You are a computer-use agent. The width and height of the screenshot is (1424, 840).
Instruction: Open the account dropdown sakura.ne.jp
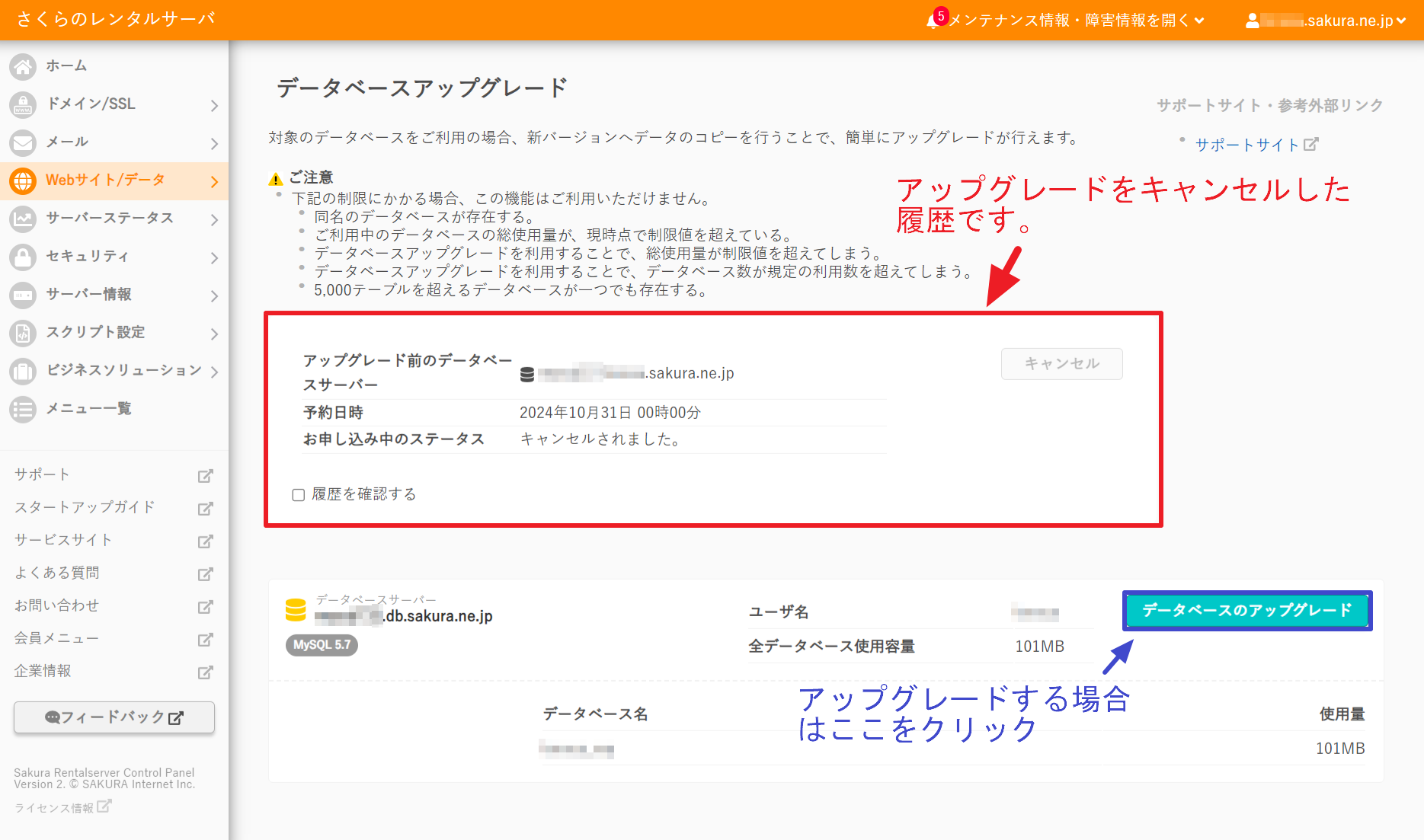(x=1326, y=21)
